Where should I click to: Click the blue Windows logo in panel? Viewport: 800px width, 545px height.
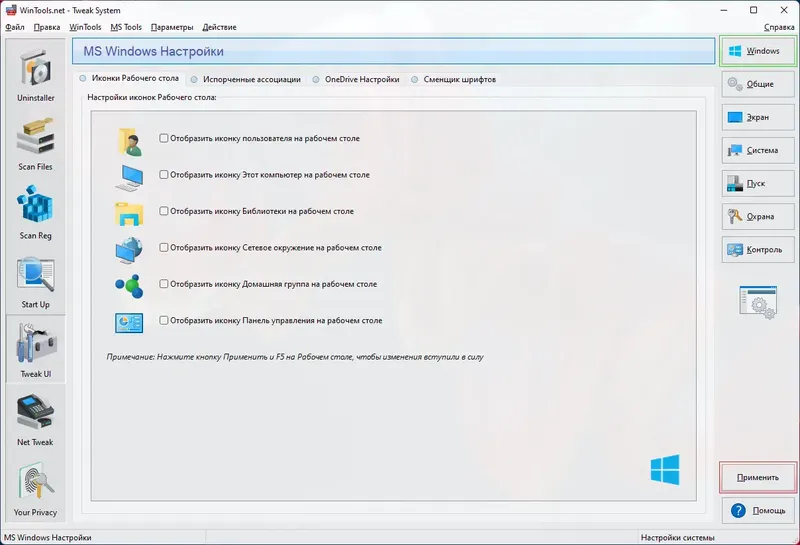point(665,469)
